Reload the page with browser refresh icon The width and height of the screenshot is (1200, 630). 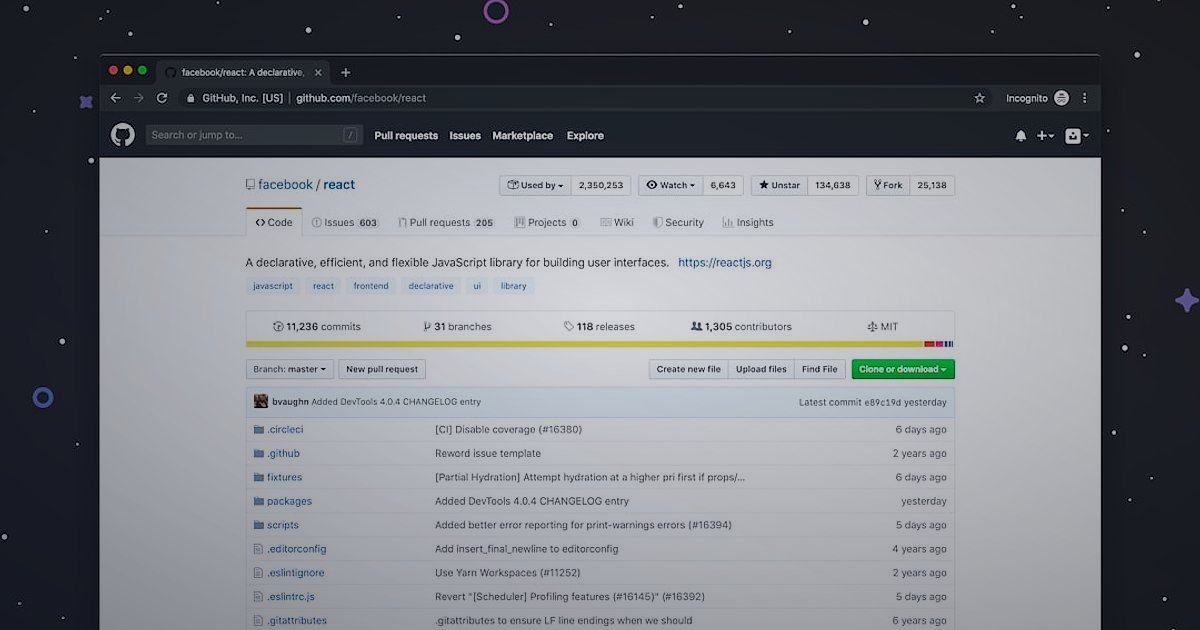coord(162,98)
